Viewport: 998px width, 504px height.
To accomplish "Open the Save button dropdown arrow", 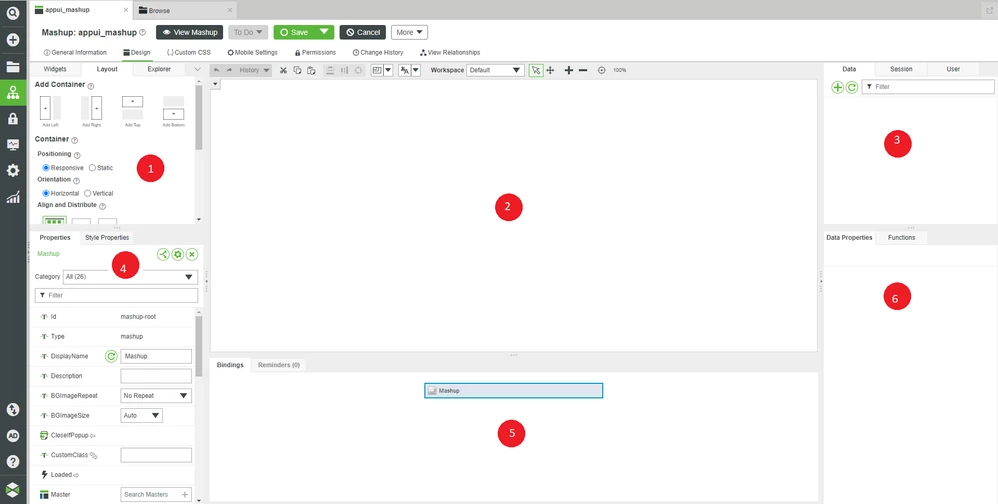I will click(325, 32).
